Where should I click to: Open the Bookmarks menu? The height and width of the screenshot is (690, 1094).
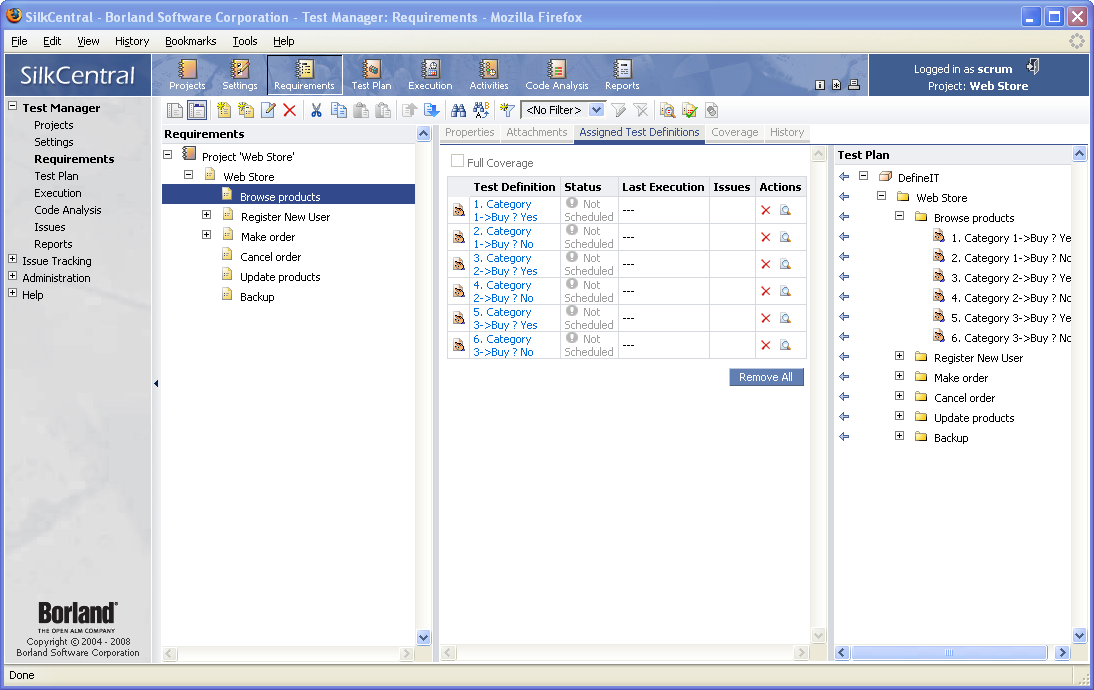pos(190,41)
